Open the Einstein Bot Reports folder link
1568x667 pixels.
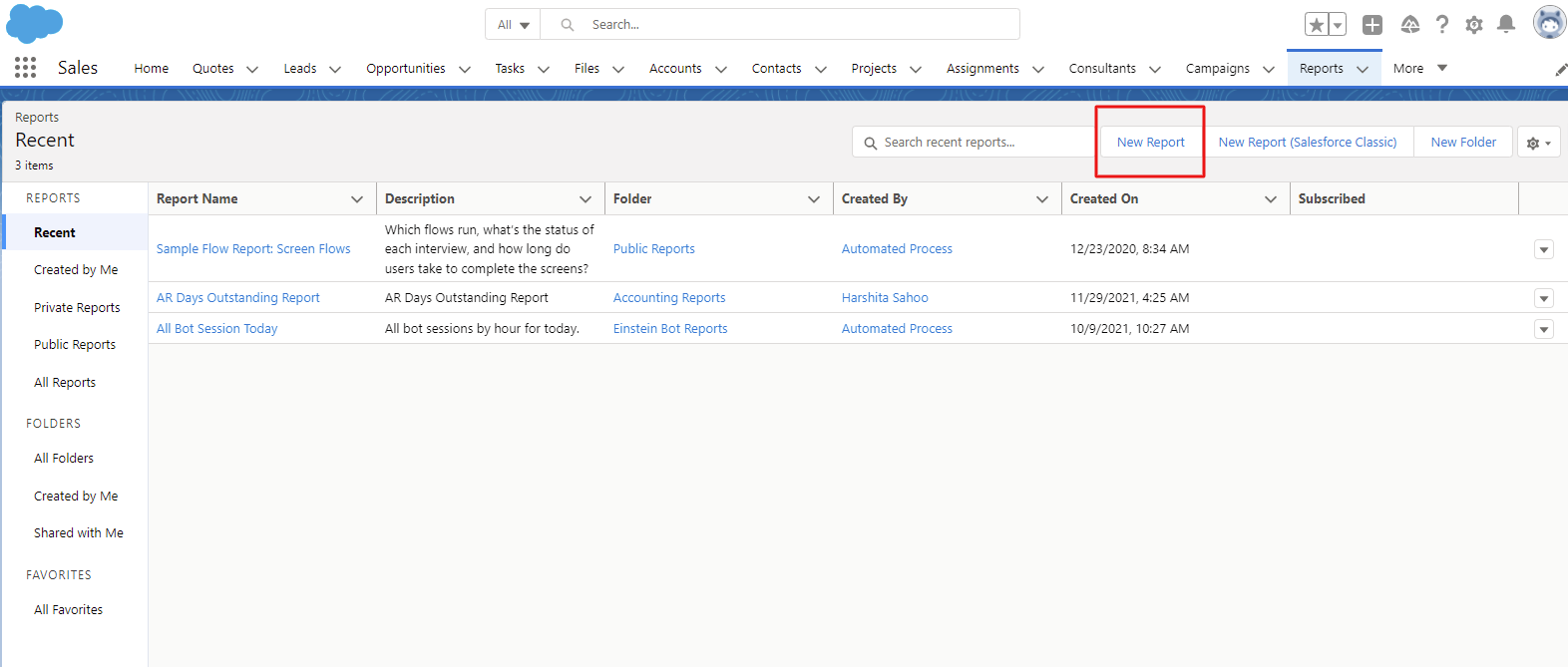point(670,329)
